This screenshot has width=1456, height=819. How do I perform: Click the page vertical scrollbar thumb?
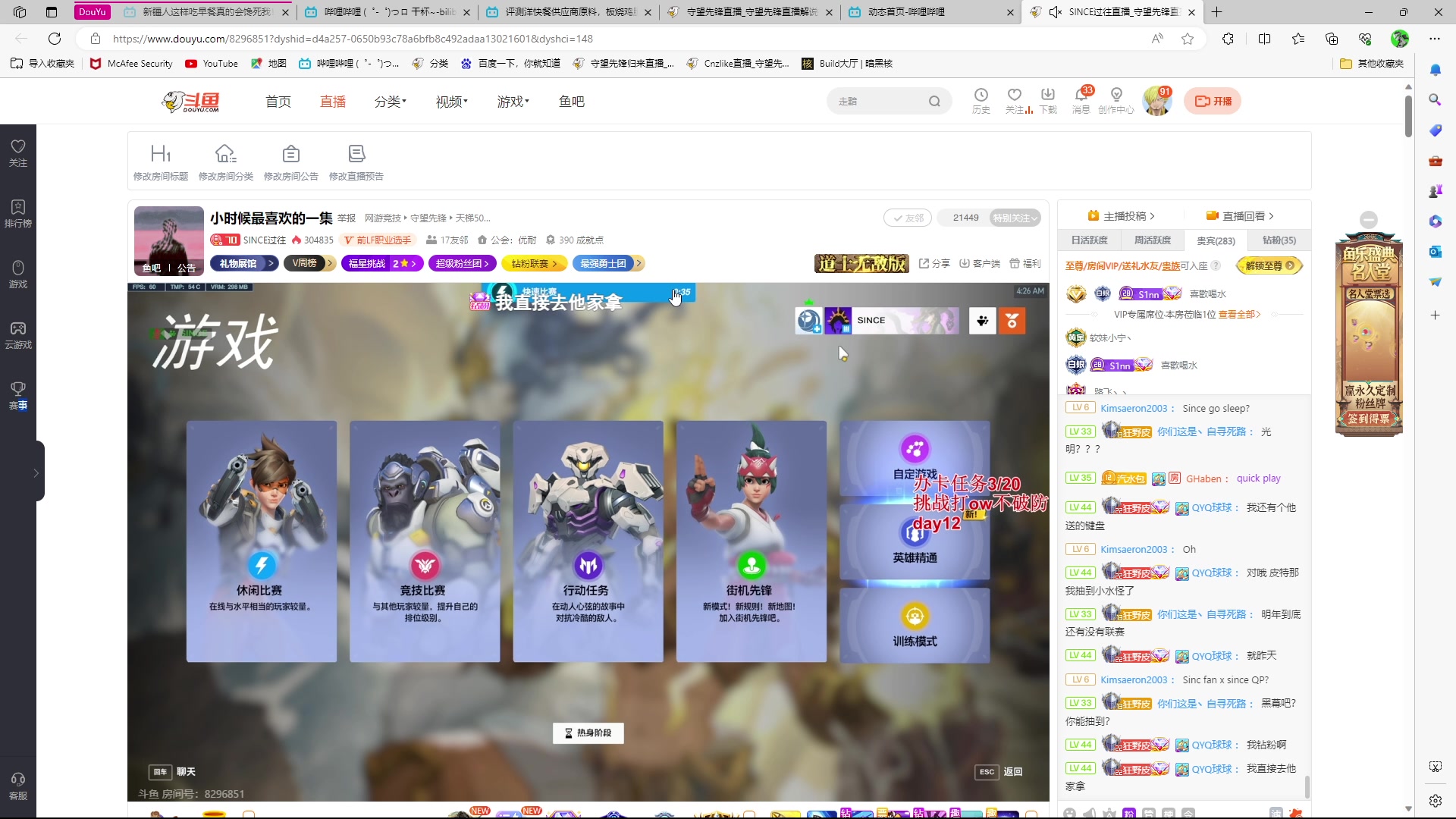1408,115
